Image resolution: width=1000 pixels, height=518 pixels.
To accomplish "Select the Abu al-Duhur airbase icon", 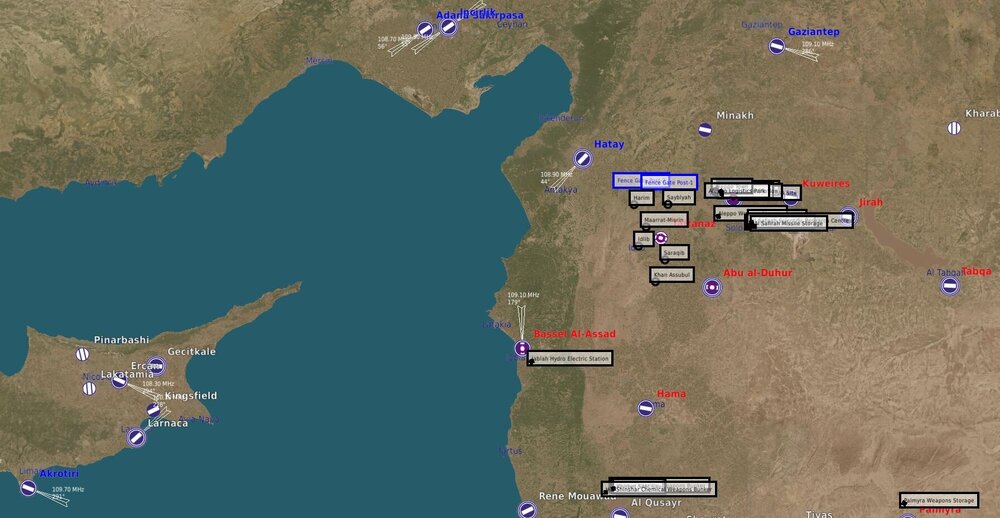I will 712,288.
